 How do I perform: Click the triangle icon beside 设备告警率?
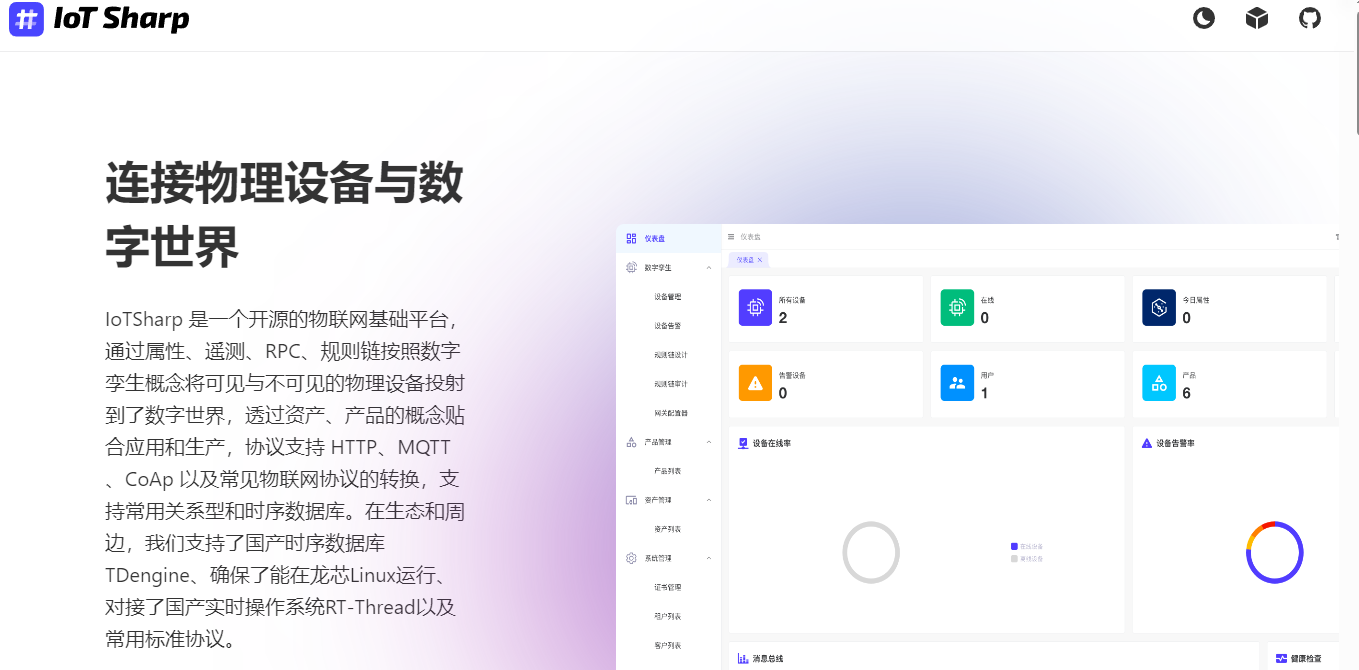point(1147,442)
